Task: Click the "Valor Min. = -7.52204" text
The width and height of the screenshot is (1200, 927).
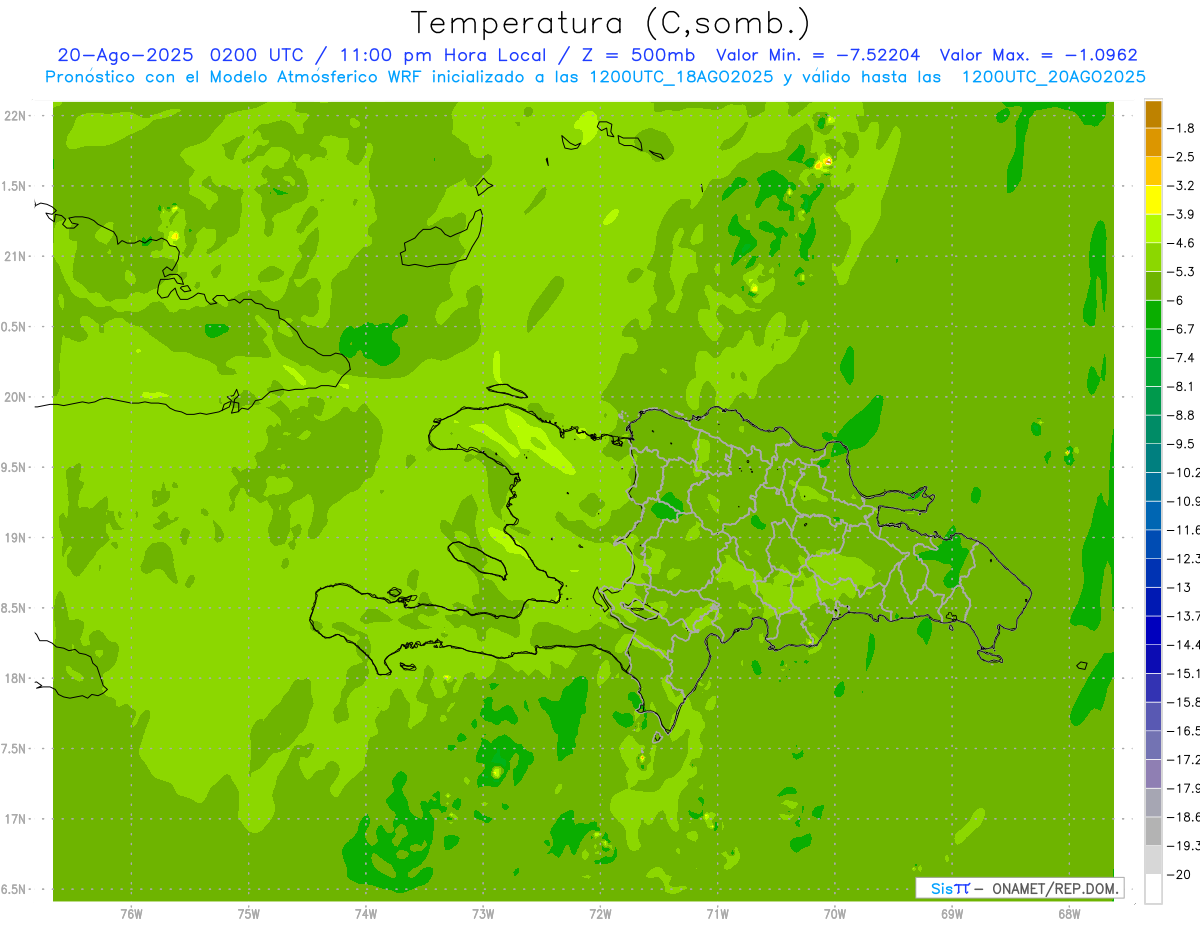Action: (x=819, y=55)
